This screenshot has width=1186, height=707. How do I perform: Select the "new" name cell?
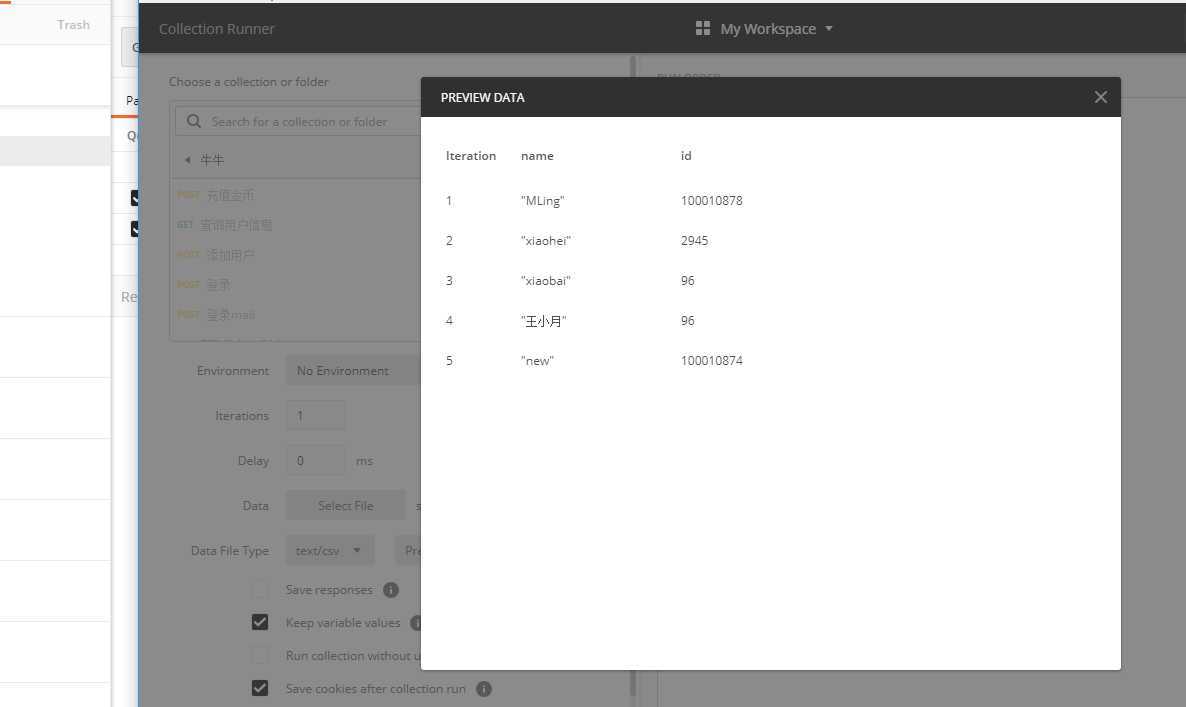[537, 361]
